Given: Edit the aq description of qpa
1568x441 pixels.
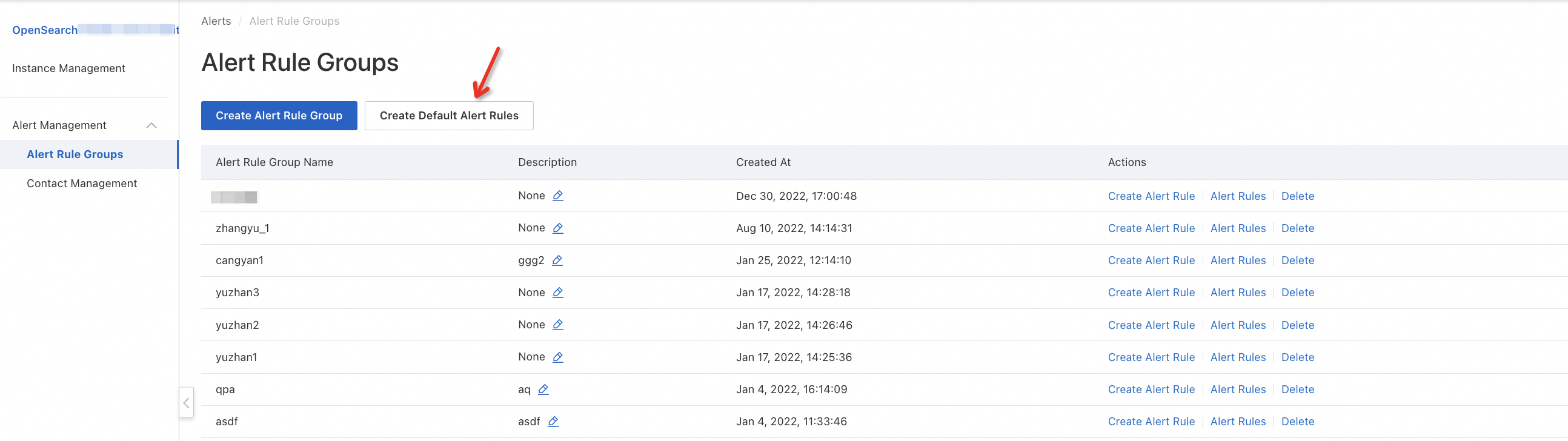Looking at the screenshot, I should tap(543, 390).
